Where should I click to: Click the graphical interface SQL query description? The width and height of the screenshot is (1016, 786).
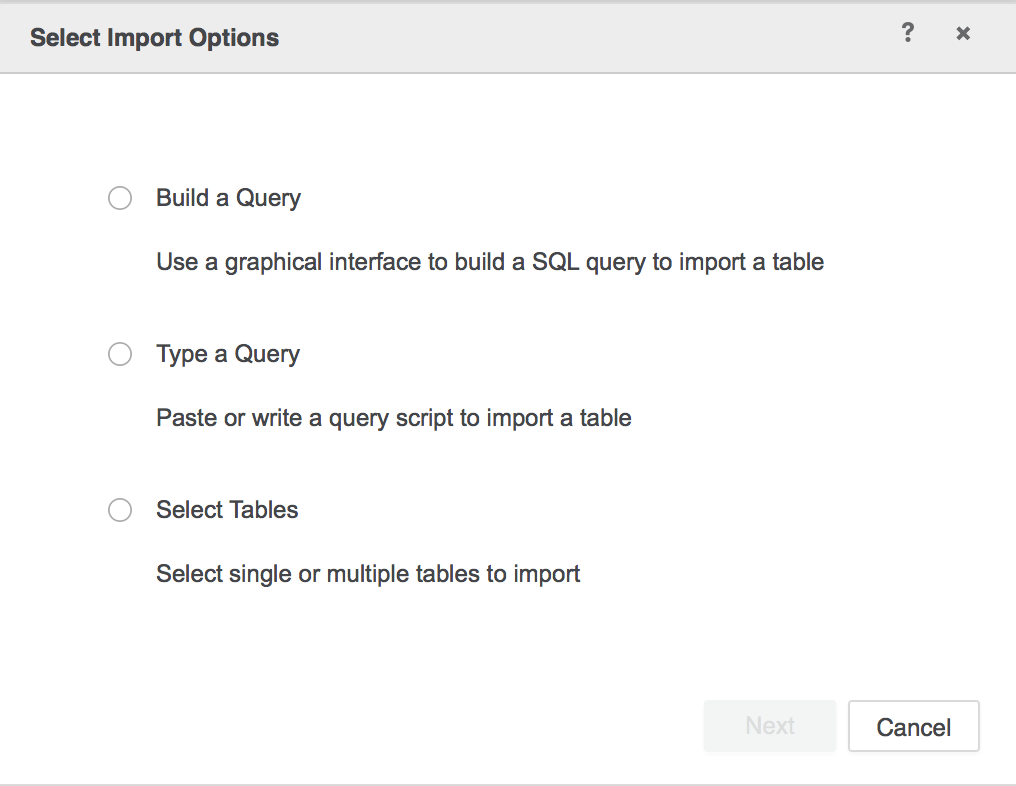coord(490,262)
